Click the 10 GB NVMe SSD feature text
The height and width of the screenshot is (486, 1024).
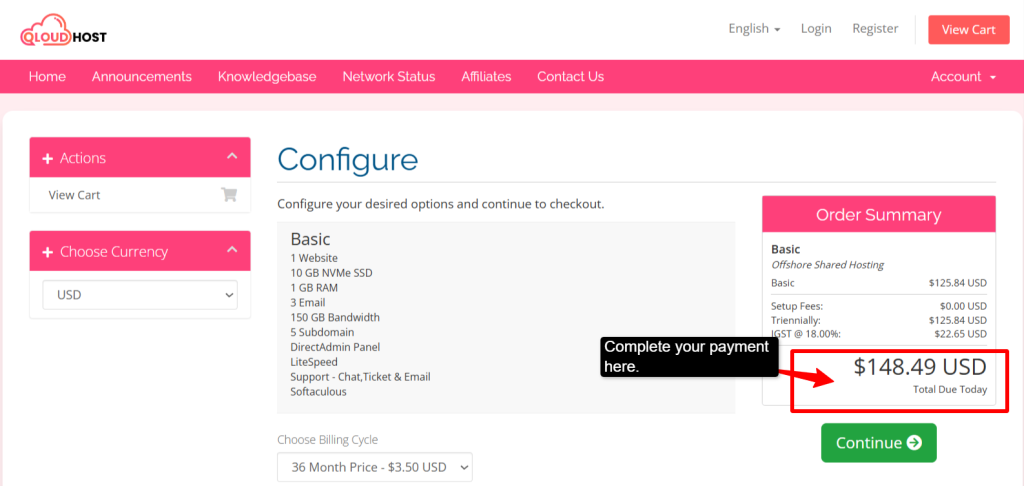332,273
